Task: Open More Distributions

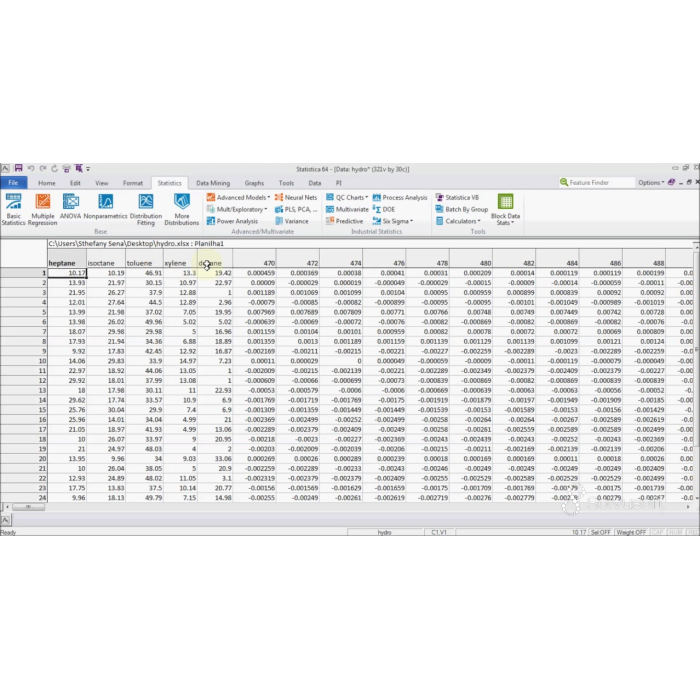Action: click(x=182, y=209)
